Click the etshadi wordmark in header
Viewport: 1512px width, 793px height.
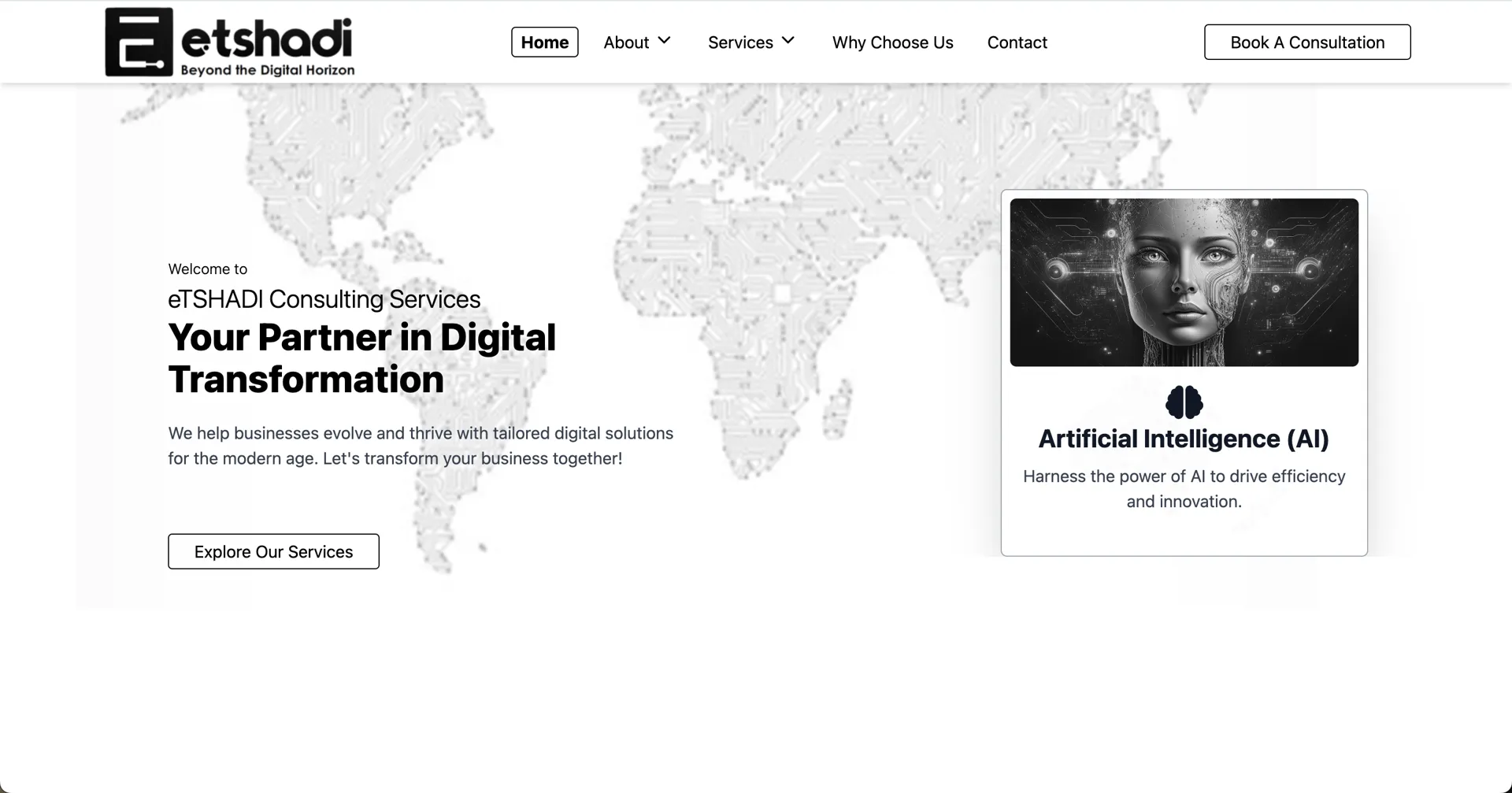tap(266, 38)
